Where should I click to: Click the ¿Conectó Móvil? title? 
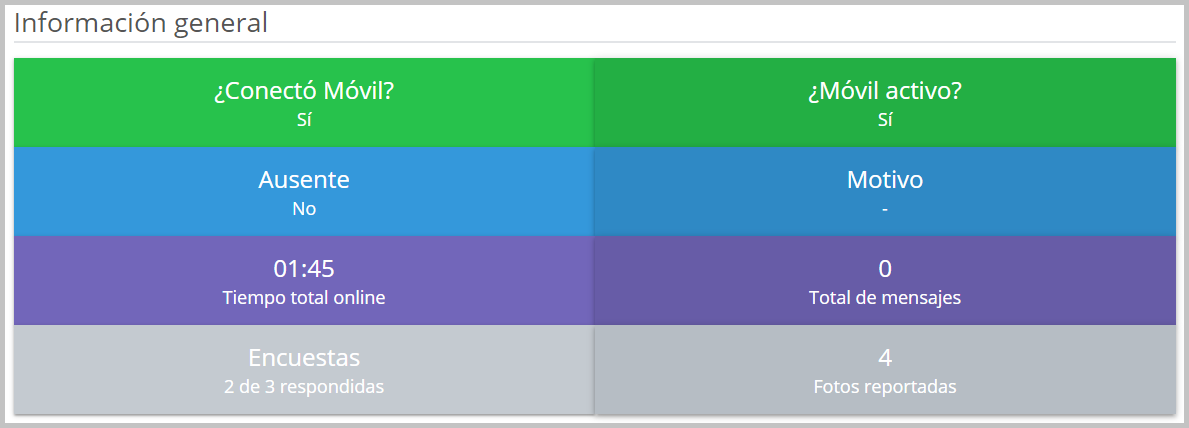[x=304, y=91]
